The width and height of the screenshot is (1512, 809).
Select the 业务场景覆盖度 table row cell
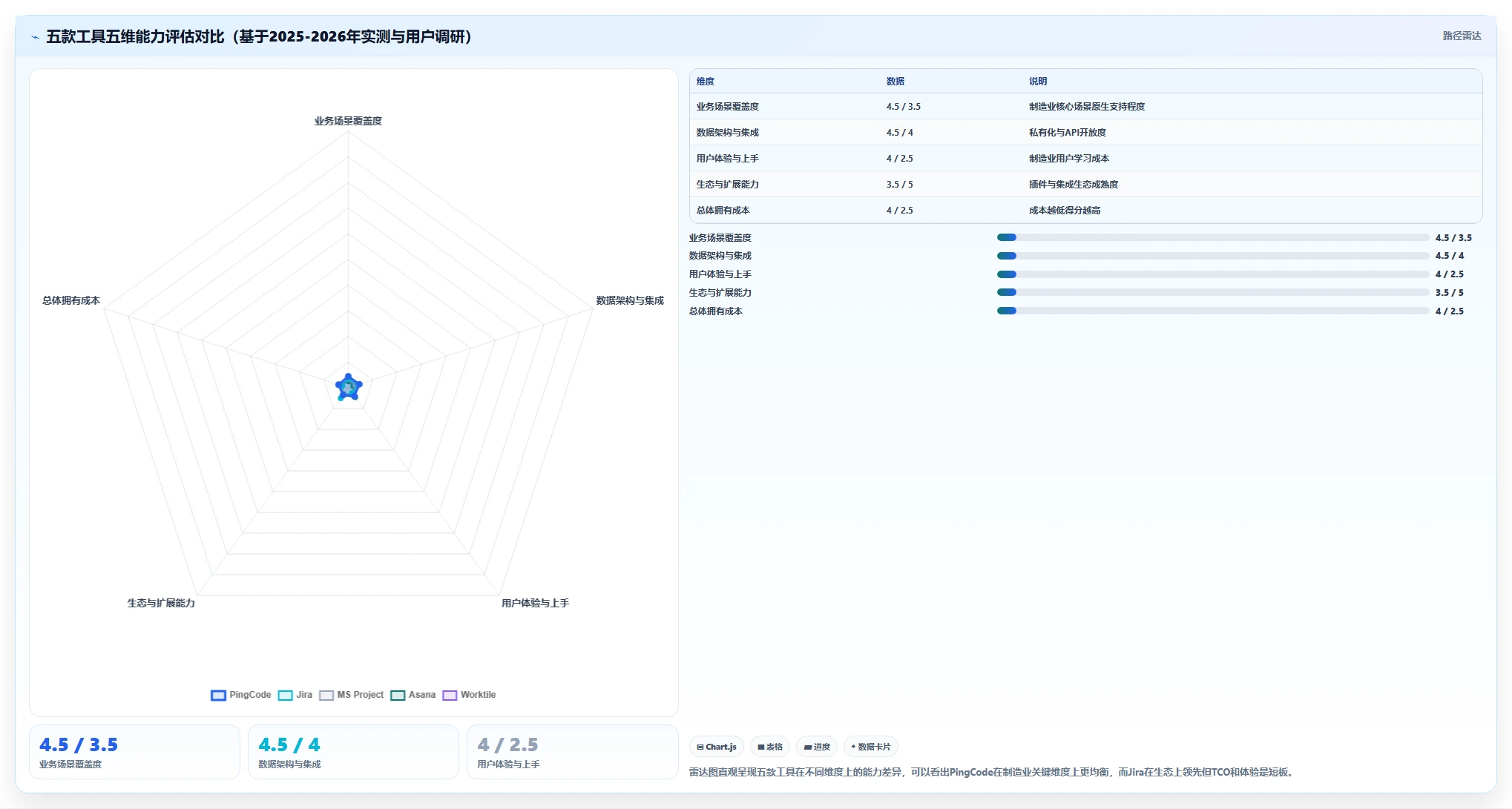point(728,107)
